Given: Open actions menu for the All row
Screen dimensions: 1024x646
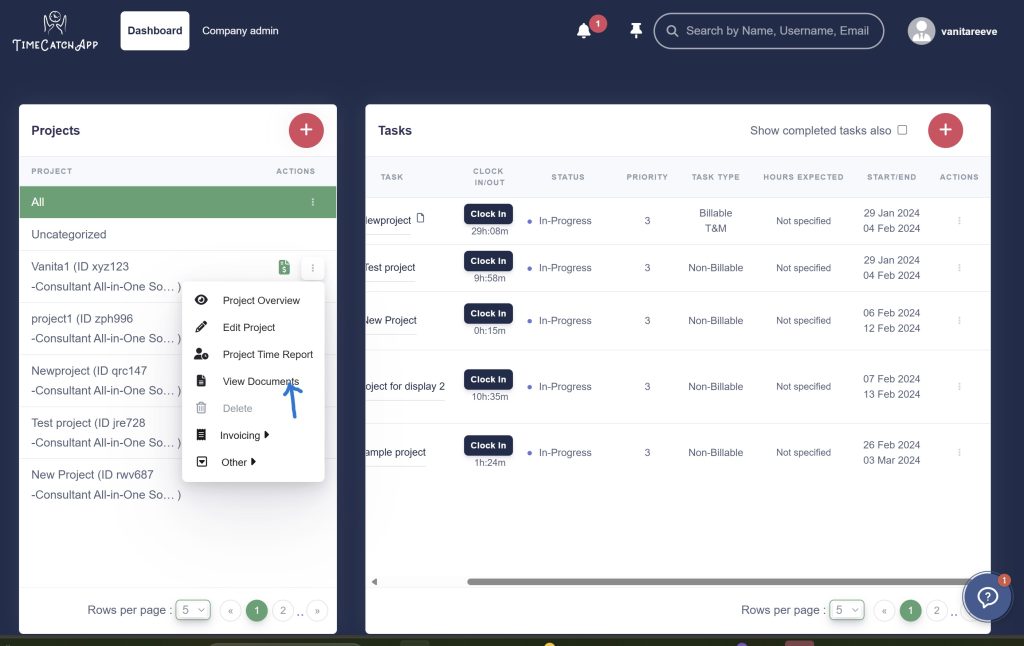Looking at the screenshot, I should (x=313, y=202).
